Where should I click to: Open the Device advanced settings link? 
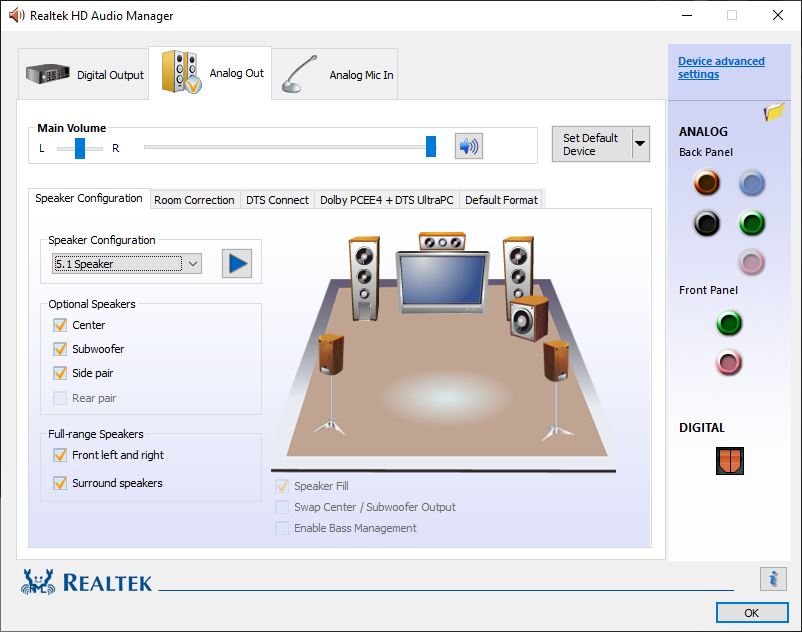coord(721,67)
